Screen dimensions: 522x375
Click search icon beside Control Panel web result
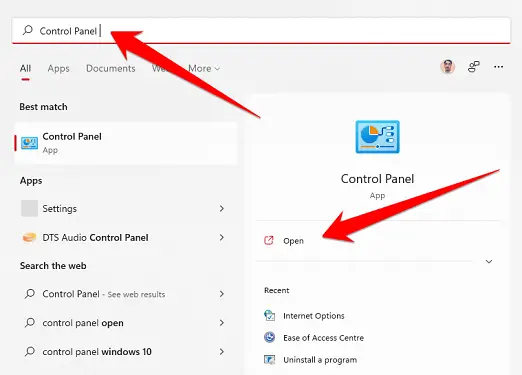(x=30, y=294)
